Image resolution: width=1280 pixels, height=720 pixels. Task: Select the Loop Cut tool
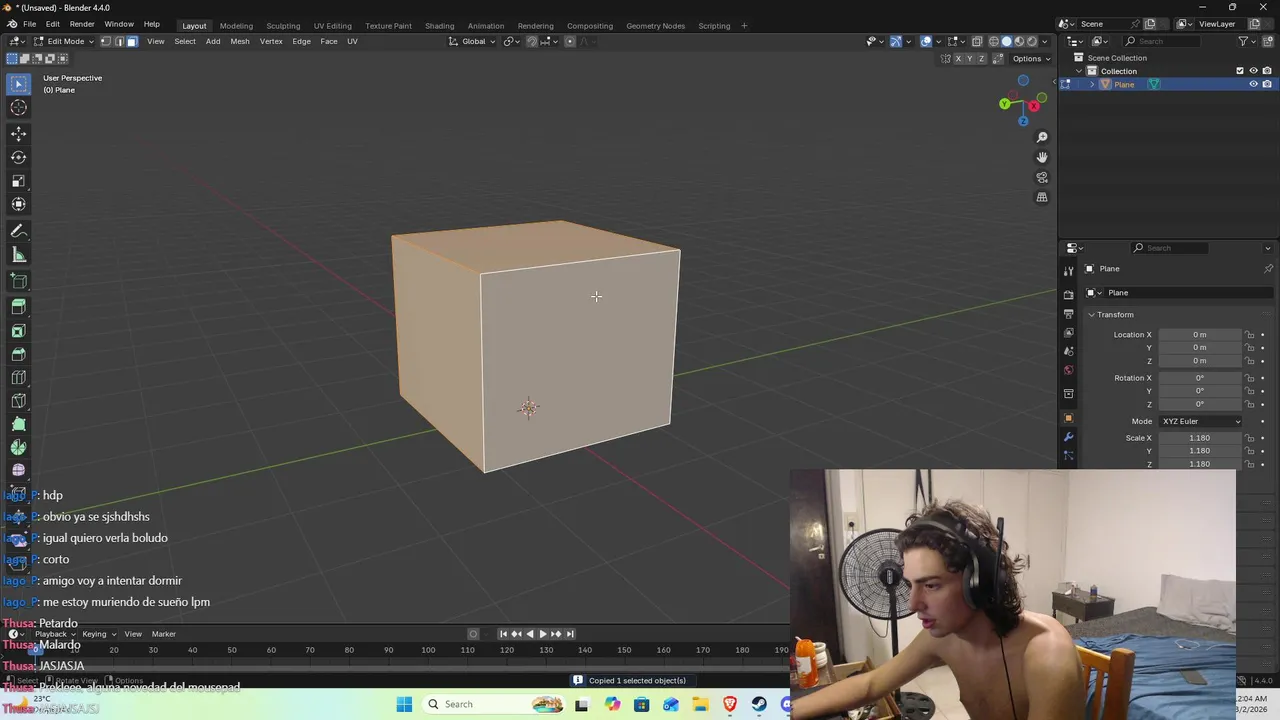(x=18, y=377)
